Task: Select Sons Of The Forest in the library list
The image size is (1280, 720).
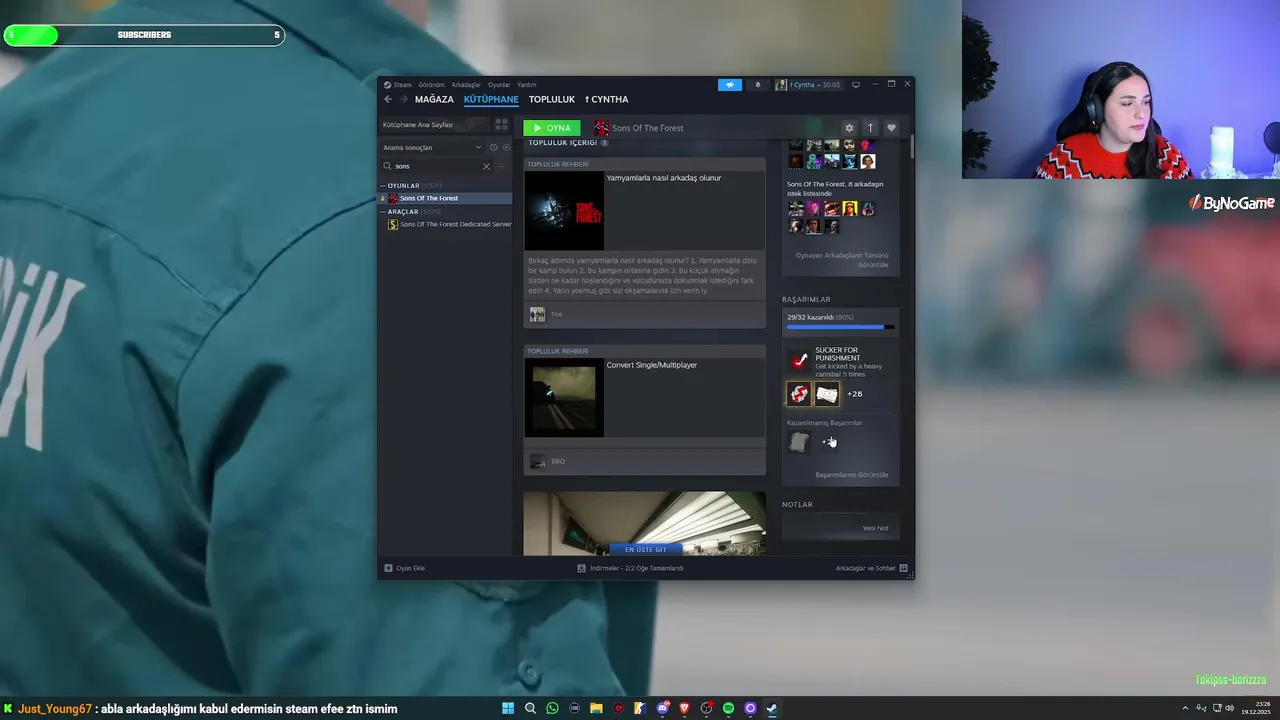Action: pos(445,198)
